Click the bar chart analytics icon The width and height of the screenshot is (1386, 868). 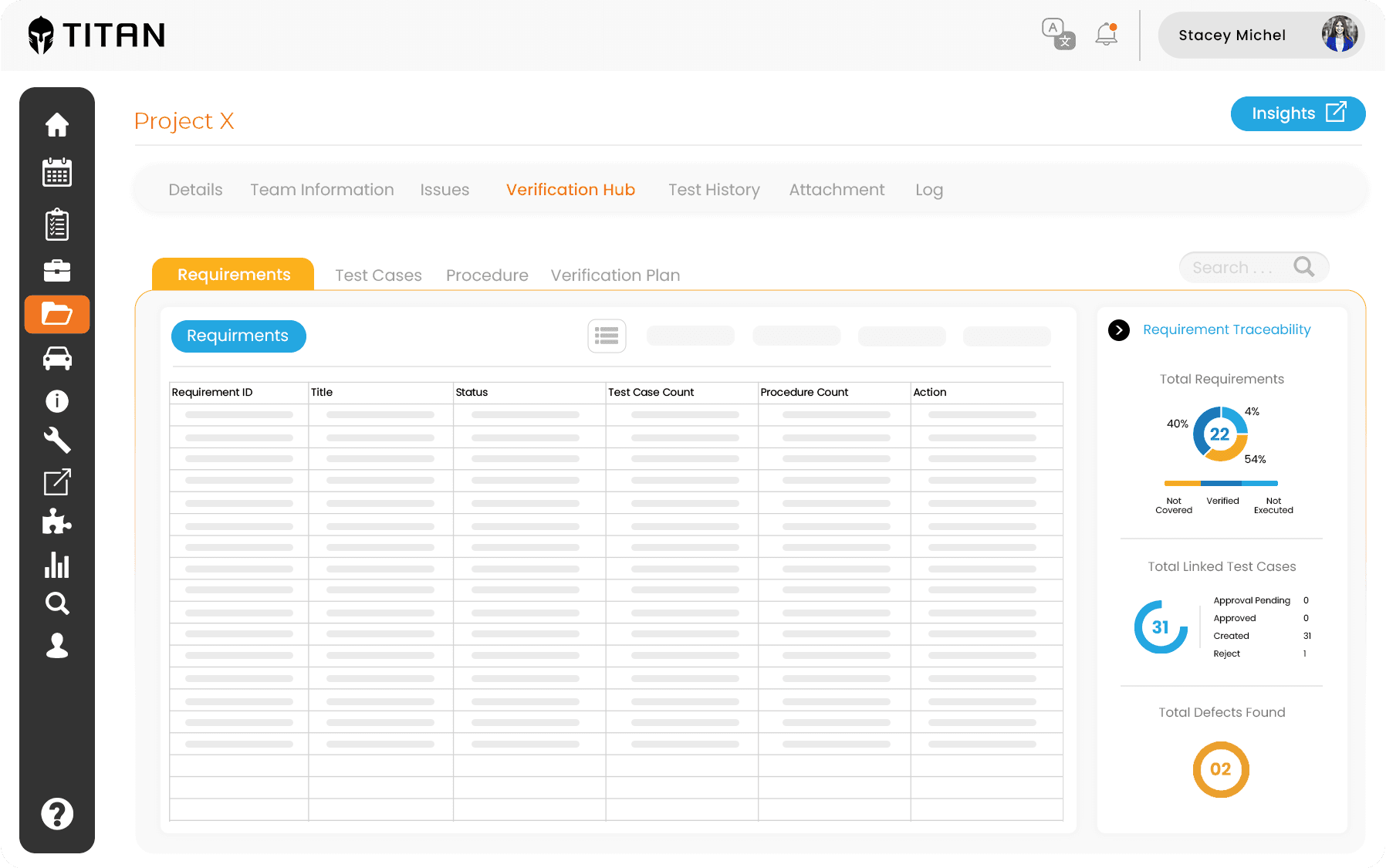(x=57, y=566)
